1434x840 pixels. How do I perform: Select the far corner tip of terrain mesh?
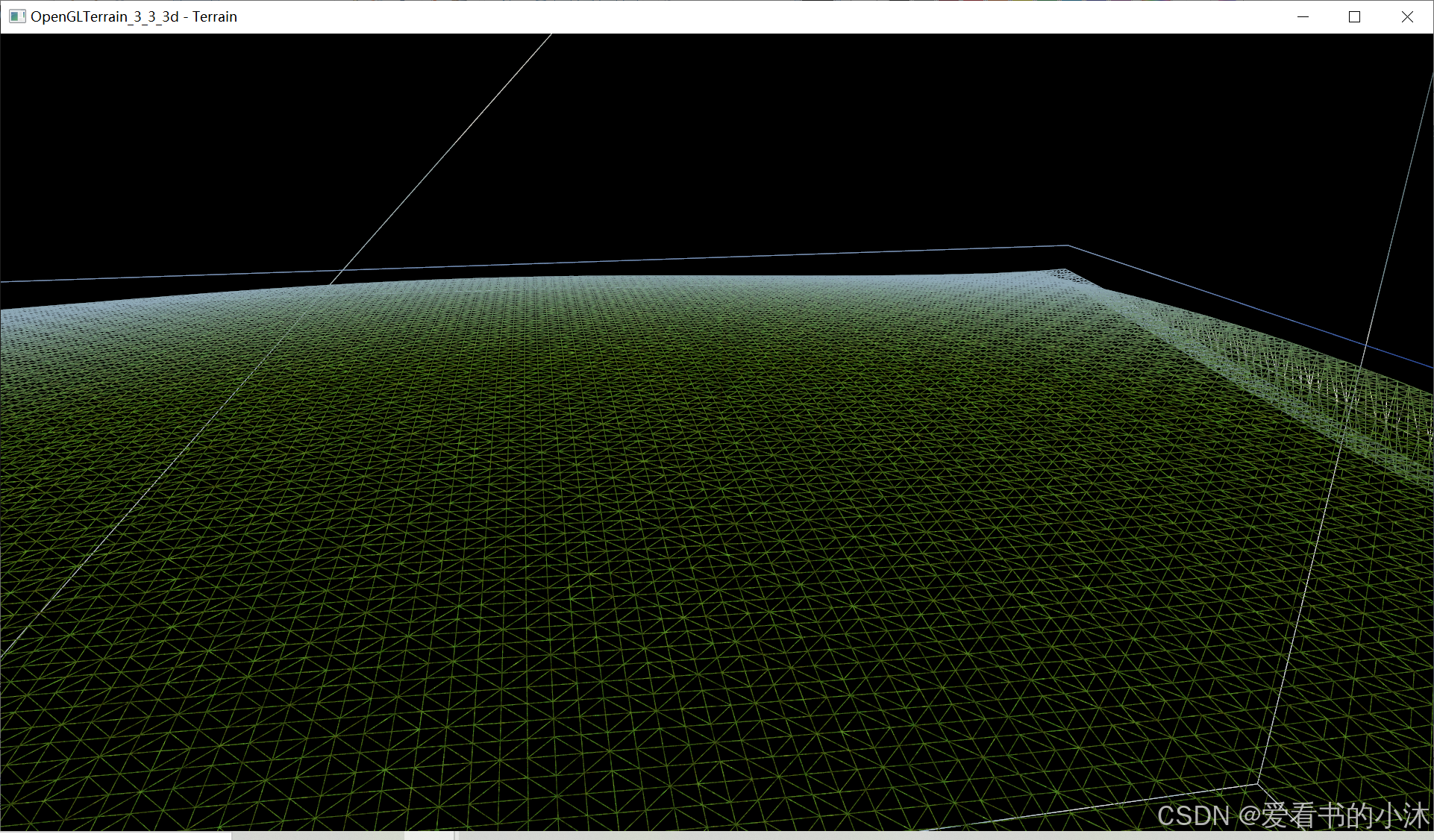pyautogui.click(x=1065, y=270)
